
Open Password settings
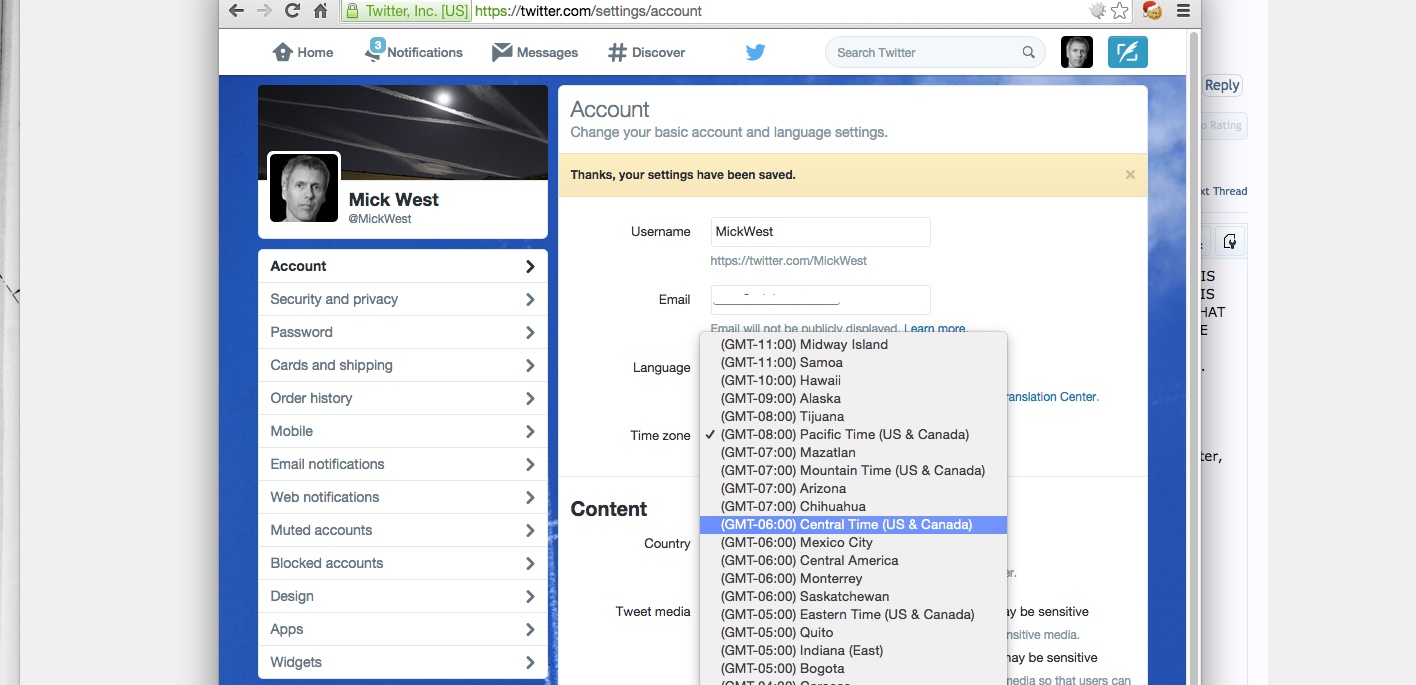coord(403,332)
